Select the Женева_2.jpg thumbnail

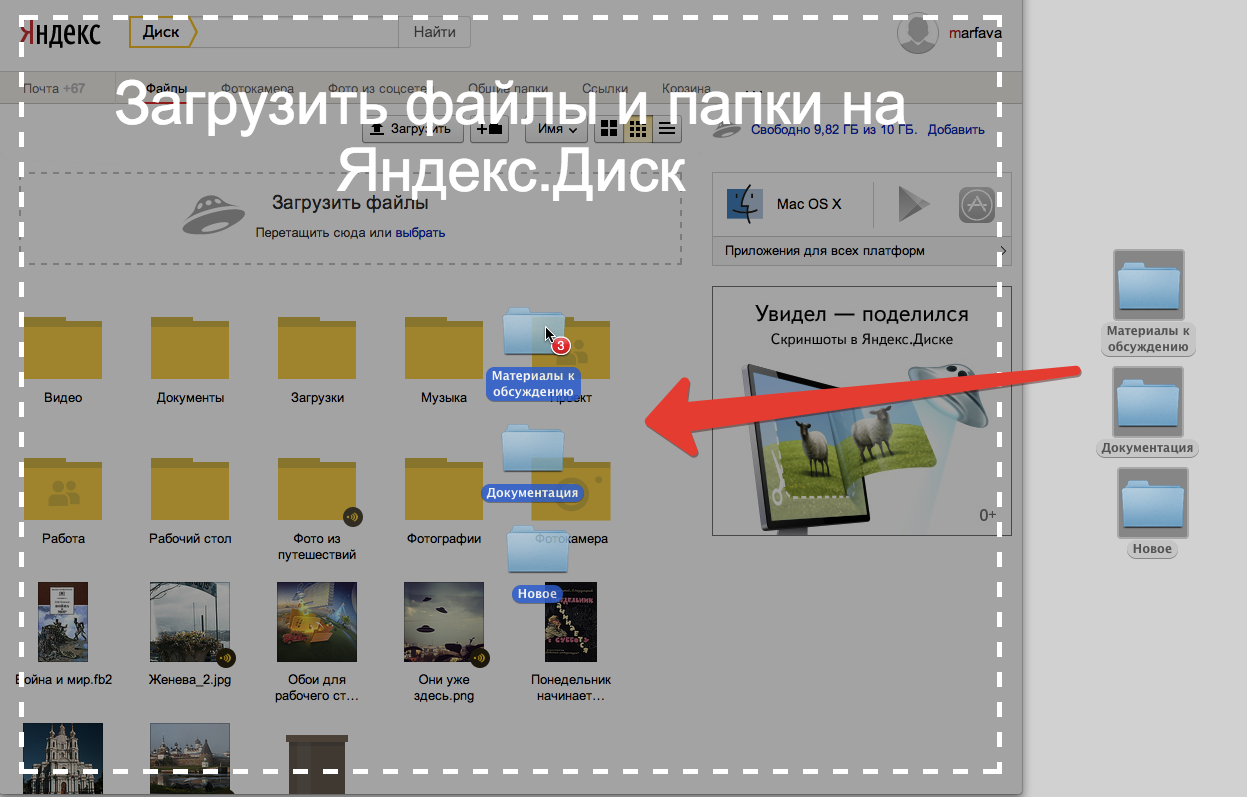[x=190, y=622]
